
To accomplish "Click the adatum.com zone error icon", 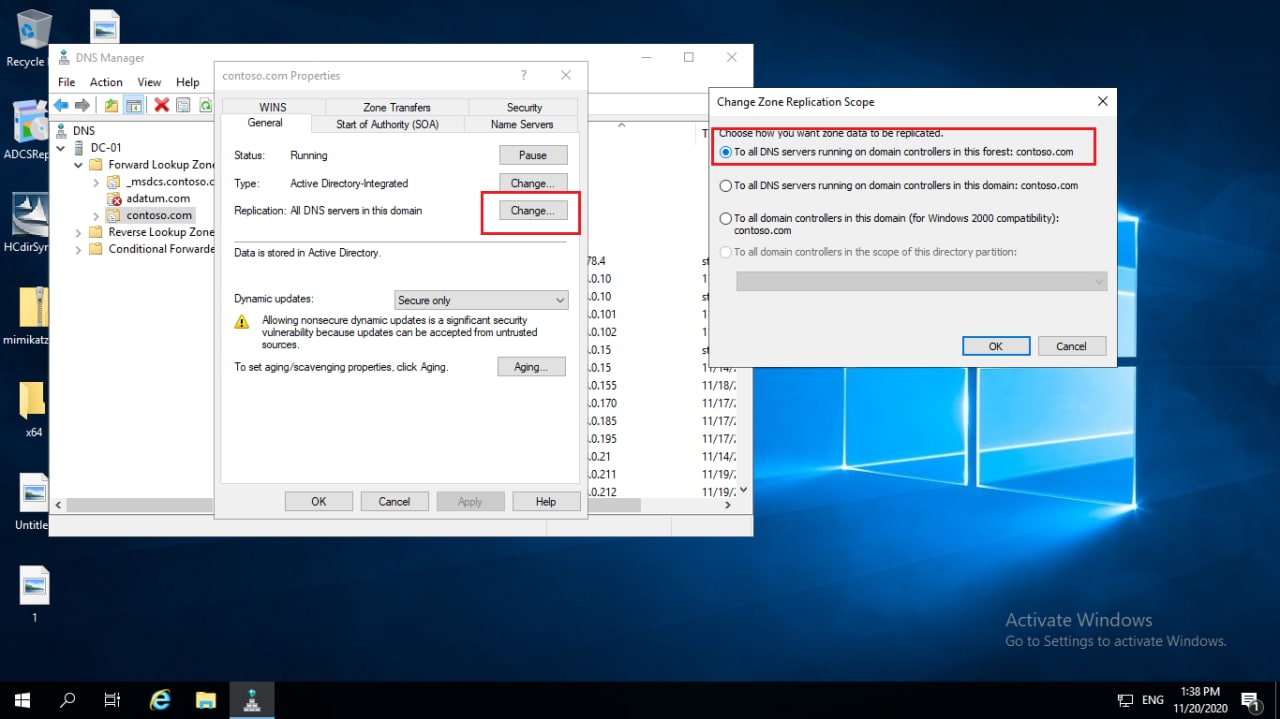I will tap(114, 199).
